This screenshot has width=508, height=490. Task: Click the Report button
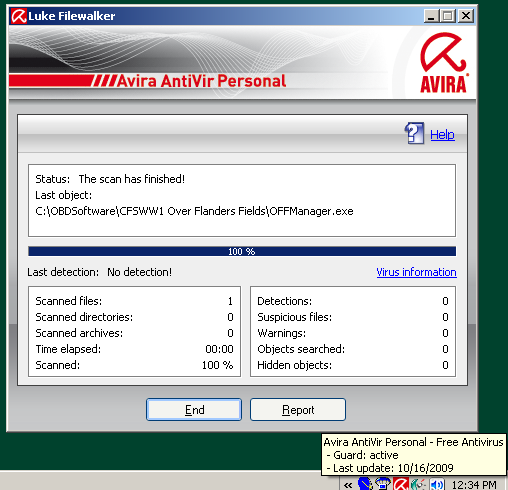[x=298, y=409]
